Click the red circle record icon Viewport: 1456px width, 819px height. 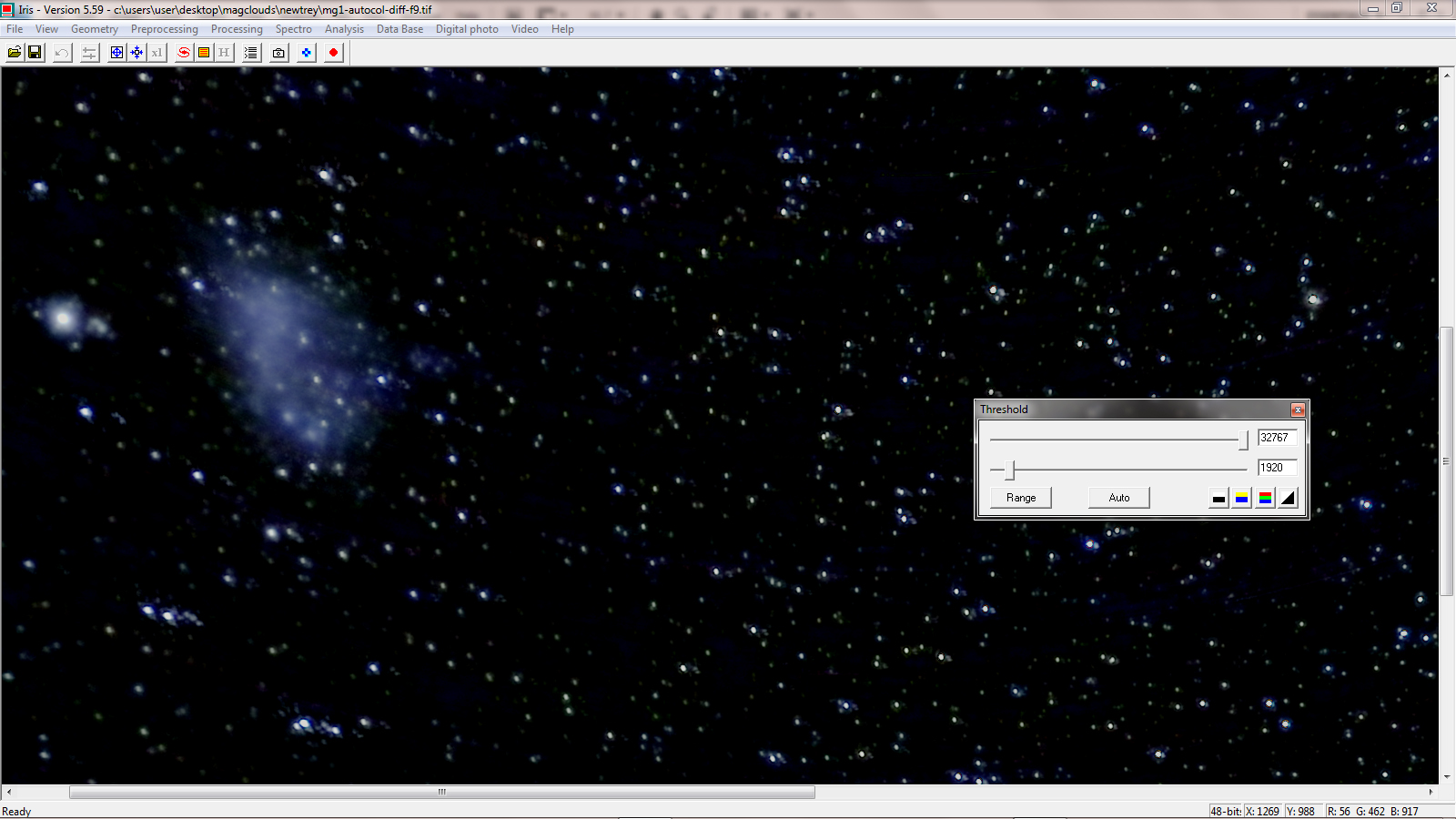click(x=333, y=53)
